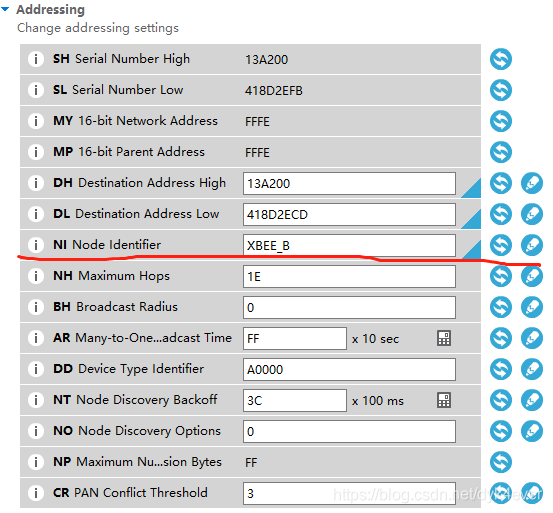This screenshot has width=553, height=513.
Task: Write the DD Device Type Identifier setting
Action: click(532, 369)
